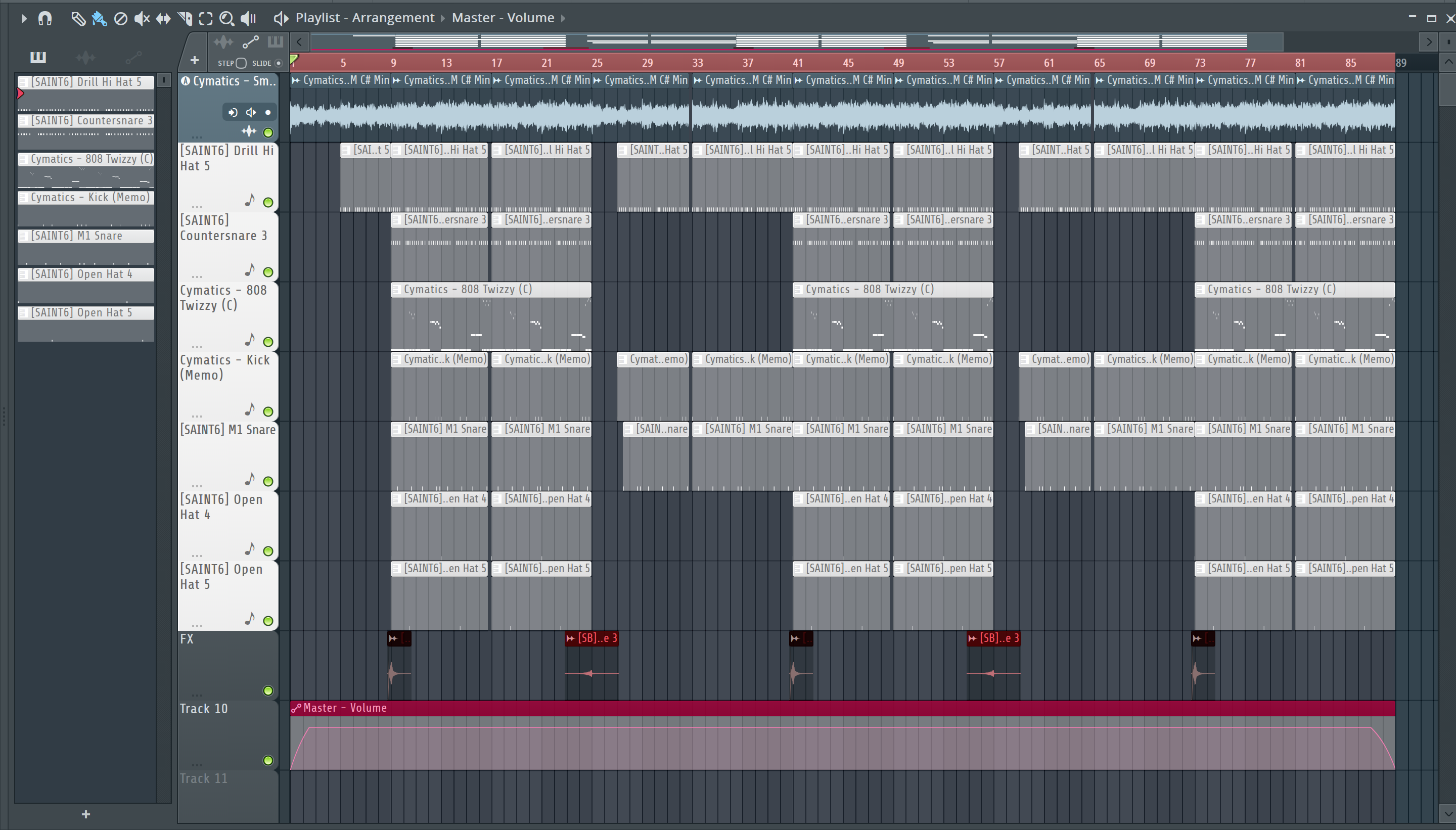Expand the arrow after Playlist - Arrangement
The width and height of the screenshot is (1456, 830).
point(443,18)
